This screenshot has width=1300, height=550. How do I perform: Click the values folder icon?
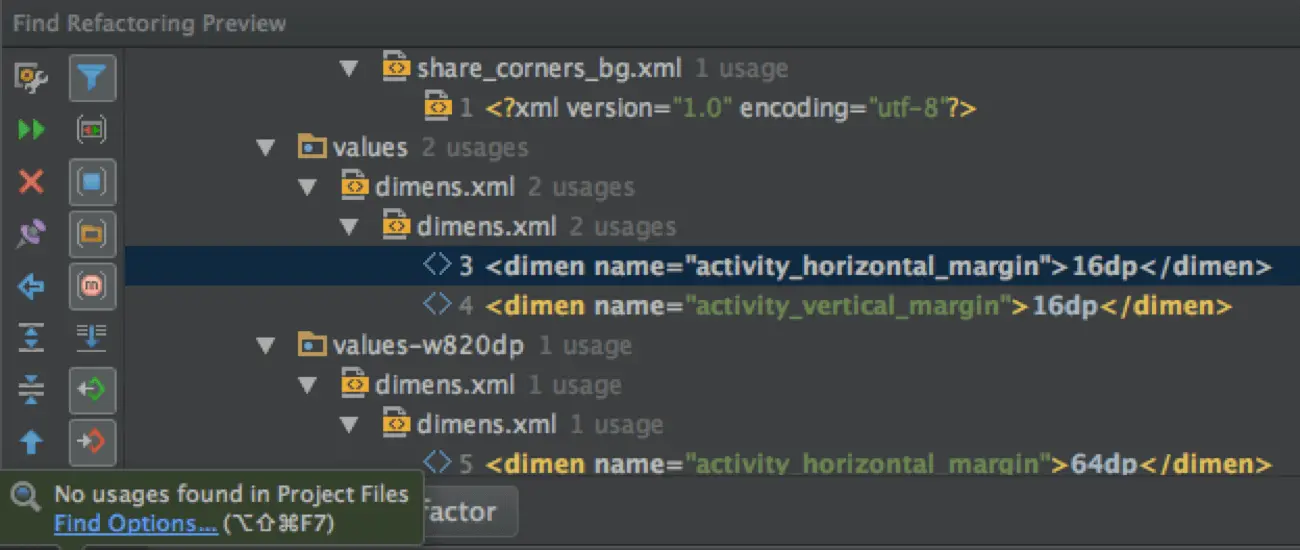click(x=313, y=147)
